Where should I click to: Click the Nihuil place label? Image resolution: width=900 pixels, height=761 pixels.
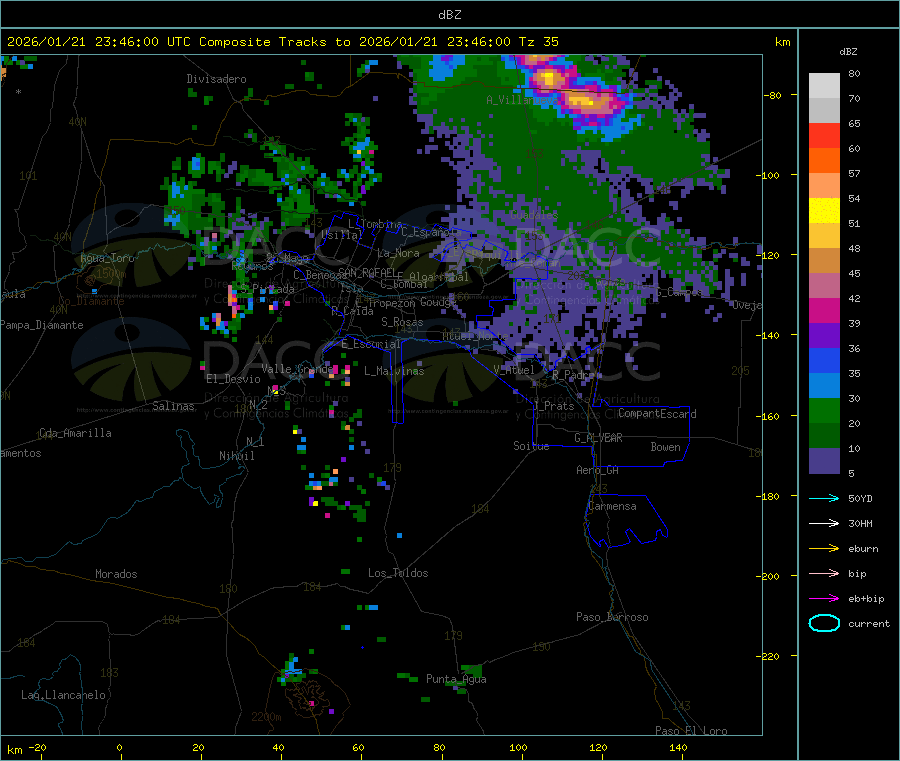[x=236, y=456]
